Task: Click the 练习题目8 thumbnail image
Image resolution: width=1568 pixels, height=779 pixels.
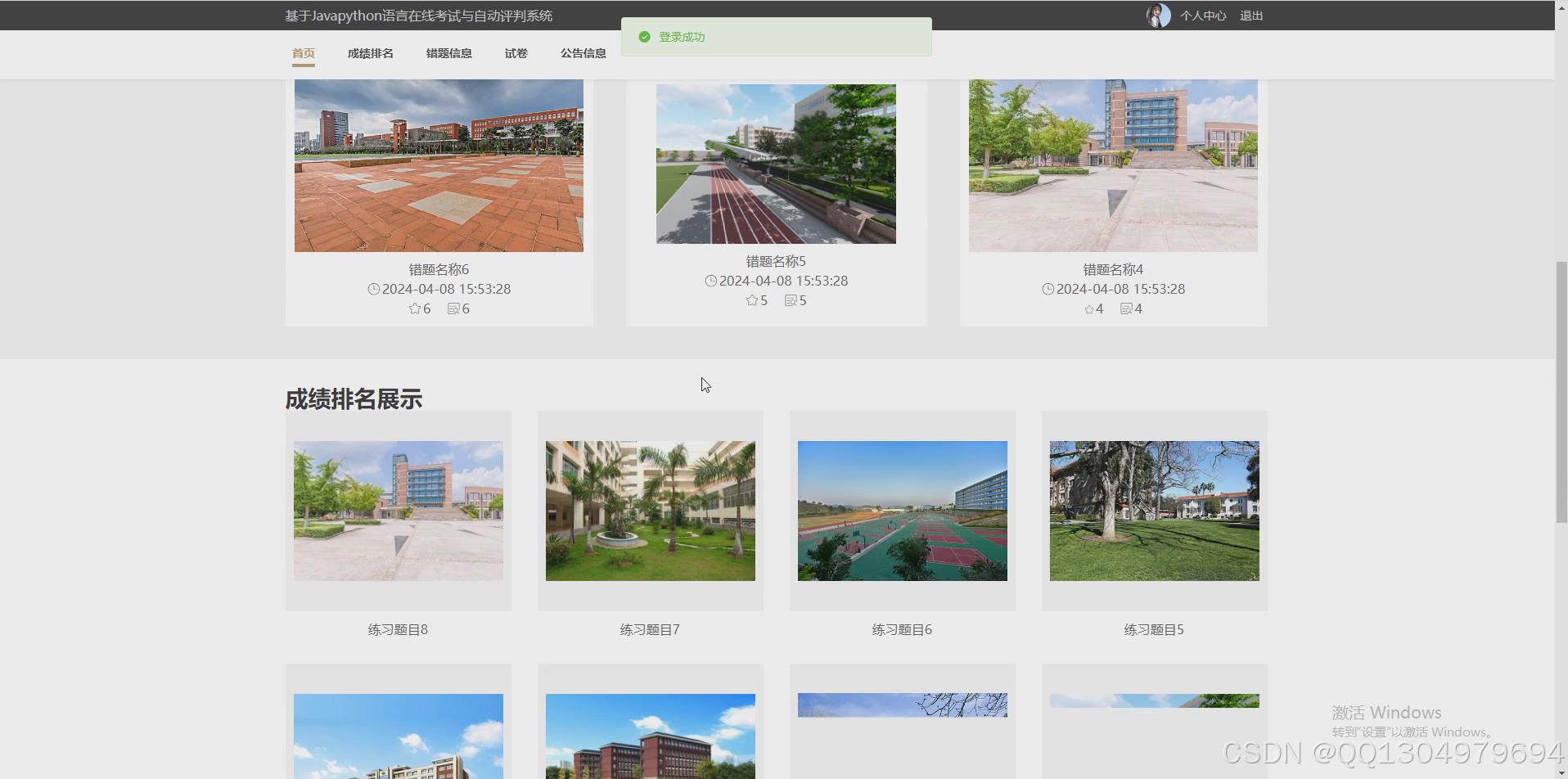Action: (x=399, y=511)
